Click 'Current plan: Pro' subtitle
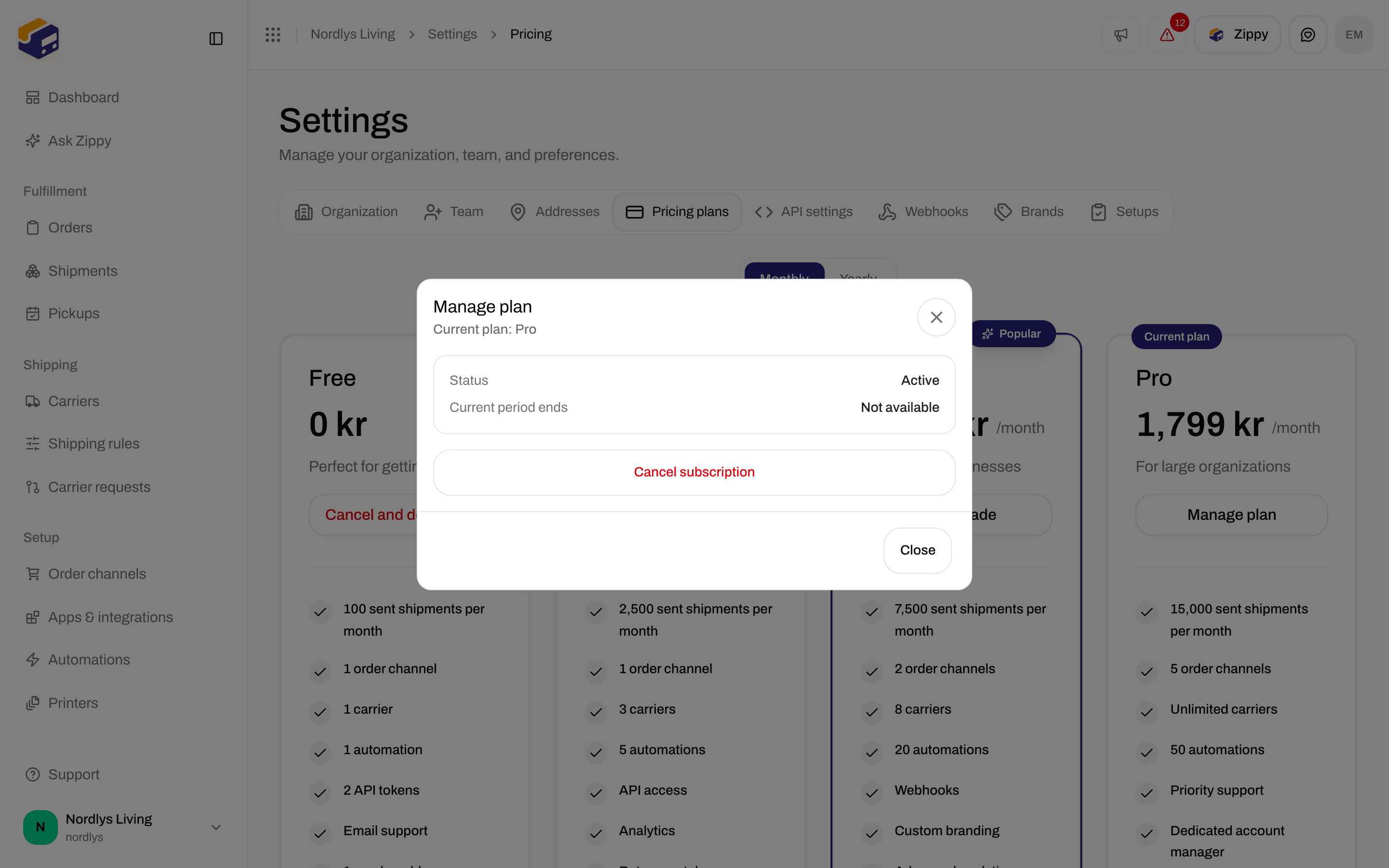The height and width of the screenshot is (868, 1389). pos(484,329)
